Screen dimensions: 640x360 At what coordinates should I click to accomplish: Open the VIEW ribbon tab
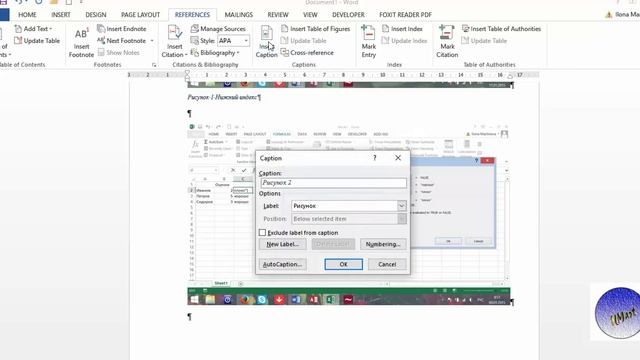pyautogui.click(x=310, y=15)
